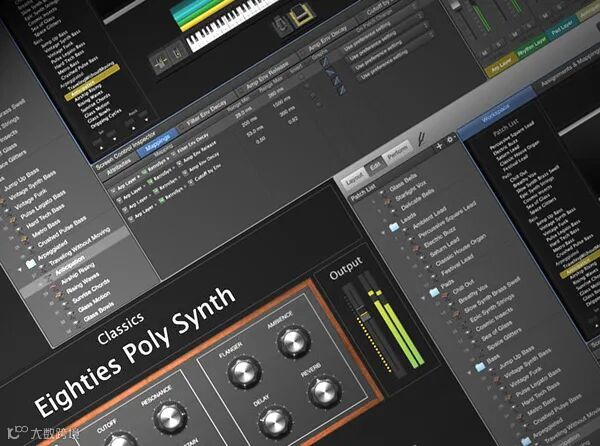Turn the Flanger knob
The image size is (600, 446).
pos(244,372)
